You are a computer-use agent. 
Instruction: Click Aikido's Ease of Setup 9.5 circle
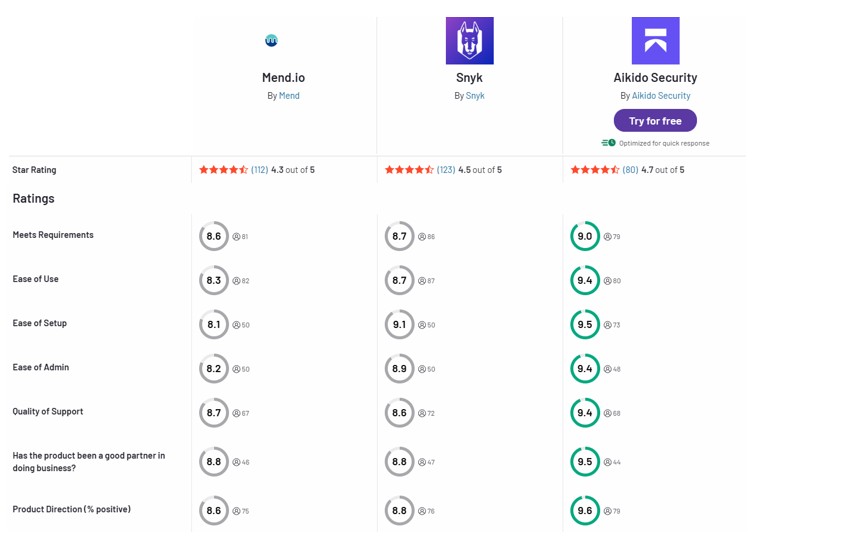[x=585, y=324]
